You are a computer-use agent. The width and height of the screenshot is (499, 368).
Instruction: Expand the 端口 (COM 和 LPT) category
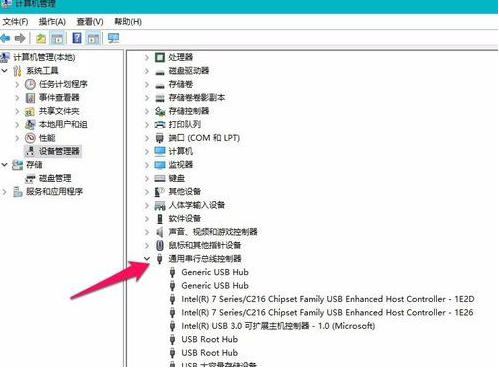pyautogui.click(x=147, y=138)
